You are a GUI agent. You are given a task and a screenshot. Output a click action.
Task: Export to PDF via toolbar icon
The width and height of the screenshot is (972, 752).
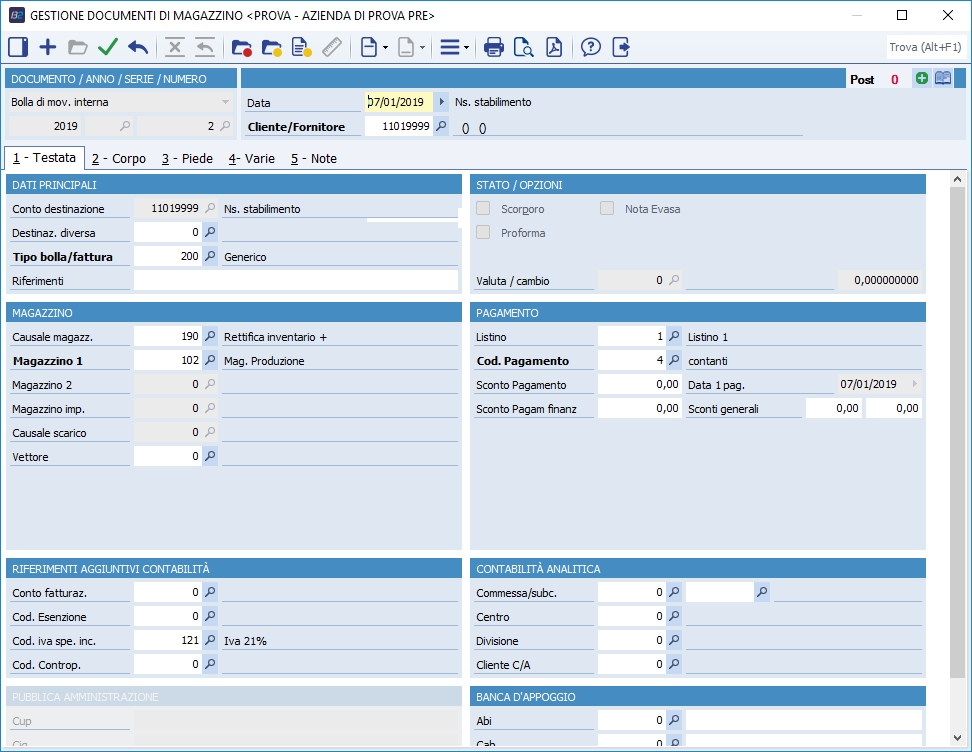tap(553, 47)
